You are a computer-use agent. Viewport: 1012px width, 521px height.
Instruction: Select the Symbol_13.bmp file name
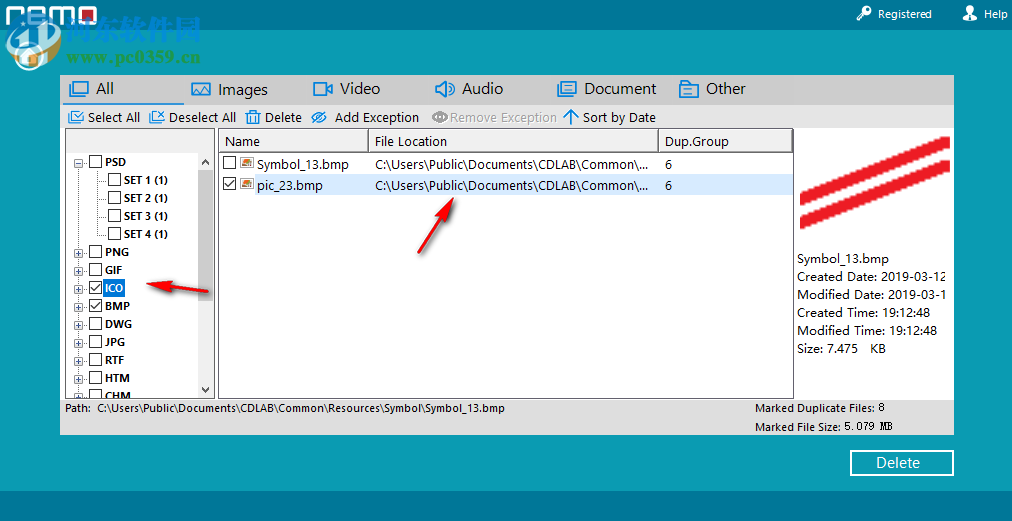tap(303, 165)
